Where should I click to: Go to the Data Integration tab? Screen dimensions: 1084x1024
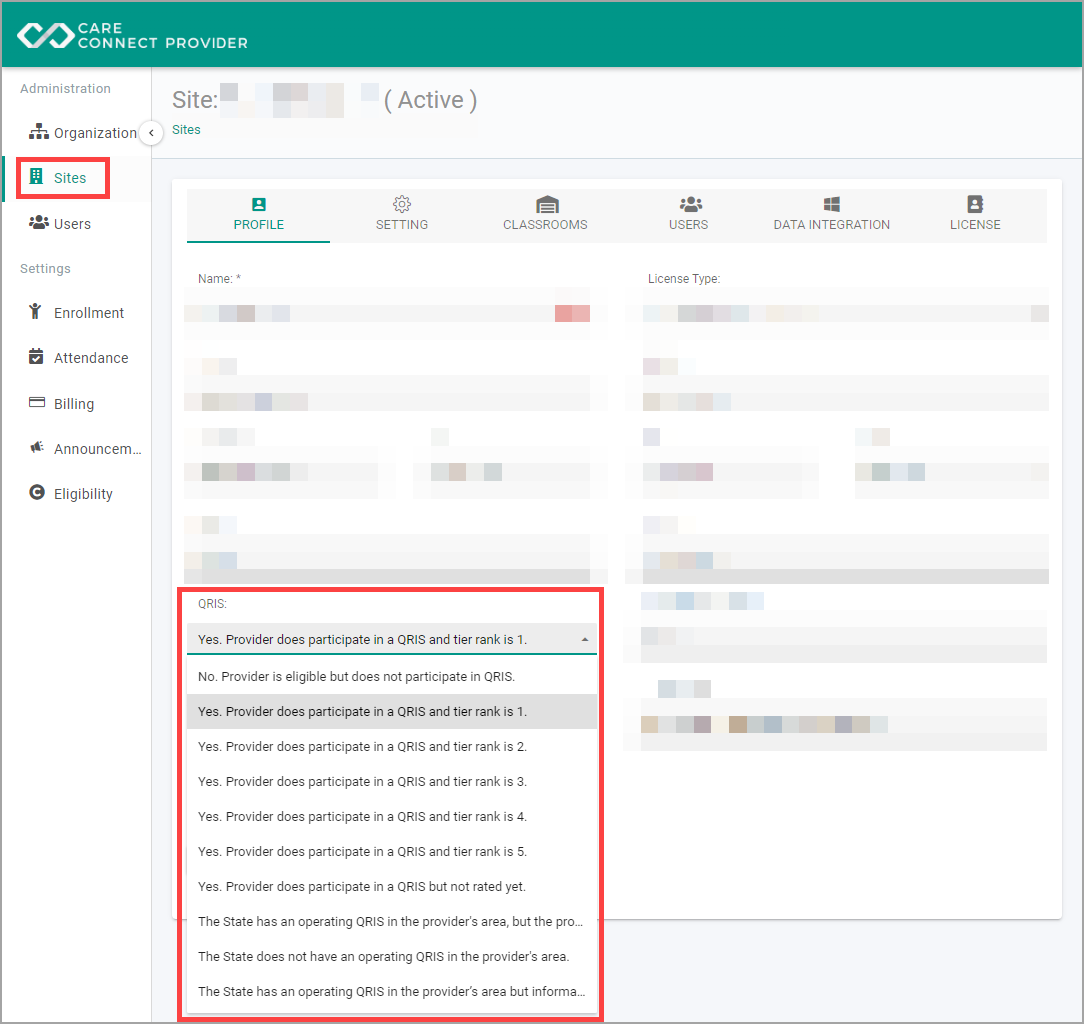point(831,214)
